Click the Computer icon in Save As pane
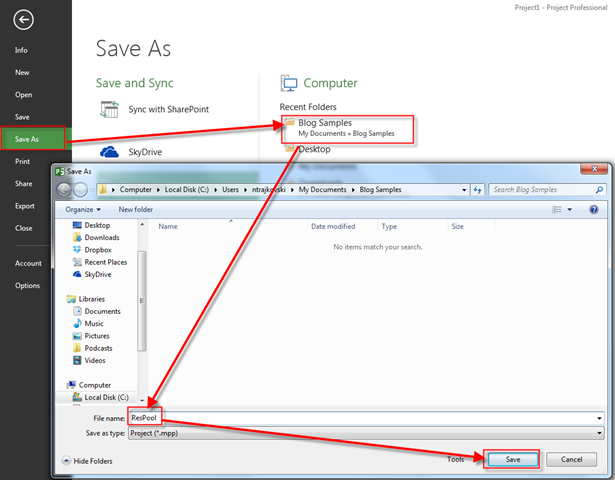 tap(290, 83)
